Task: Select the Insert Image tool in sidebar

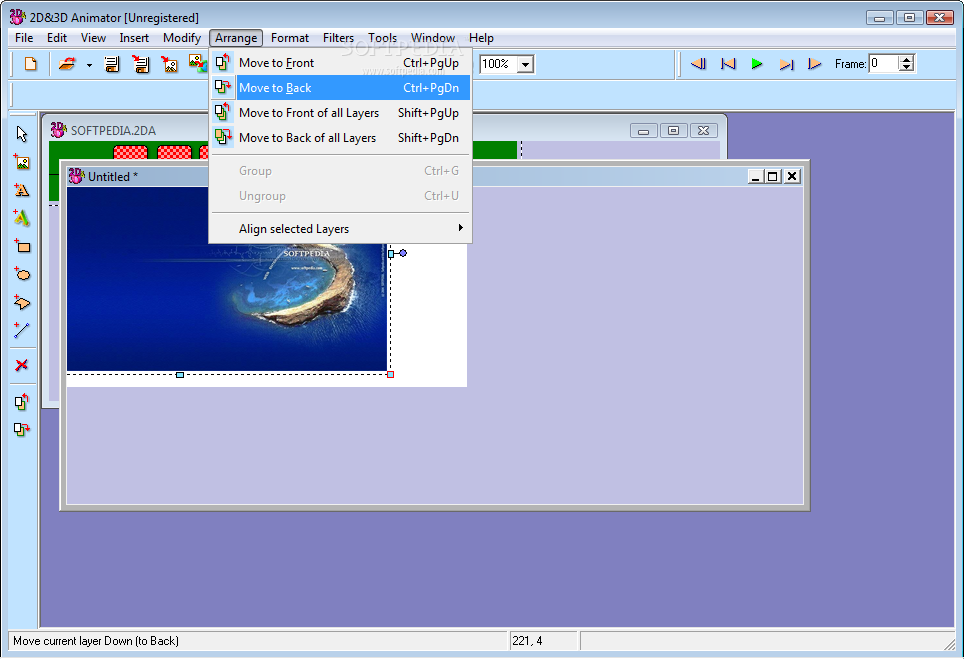Action: click(x=22, y=162)
